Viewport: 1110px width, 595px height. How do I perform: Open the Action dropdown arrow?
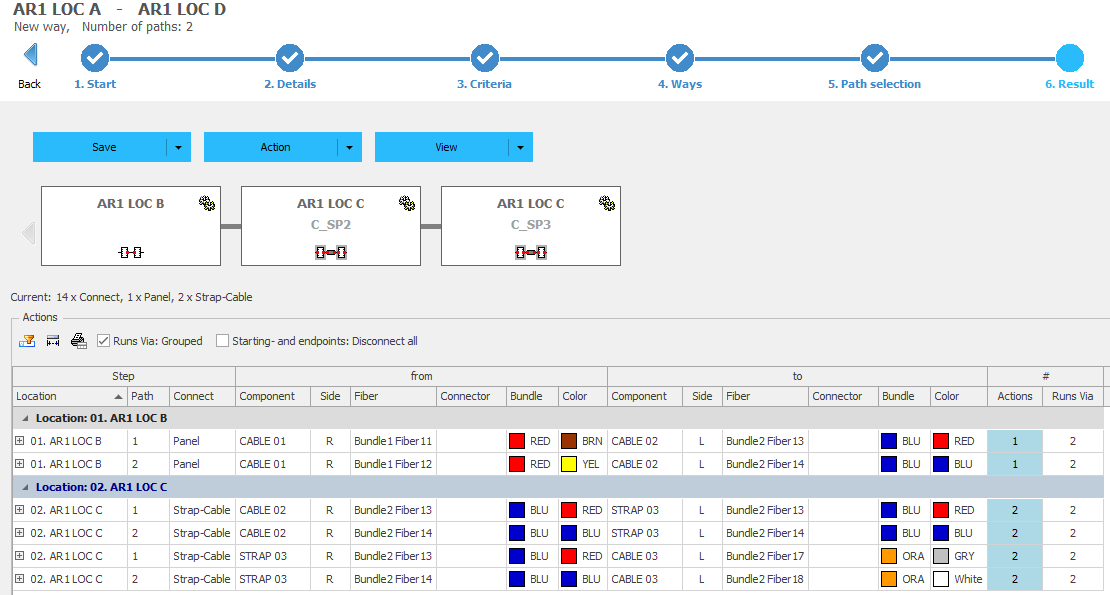point(350,147)
